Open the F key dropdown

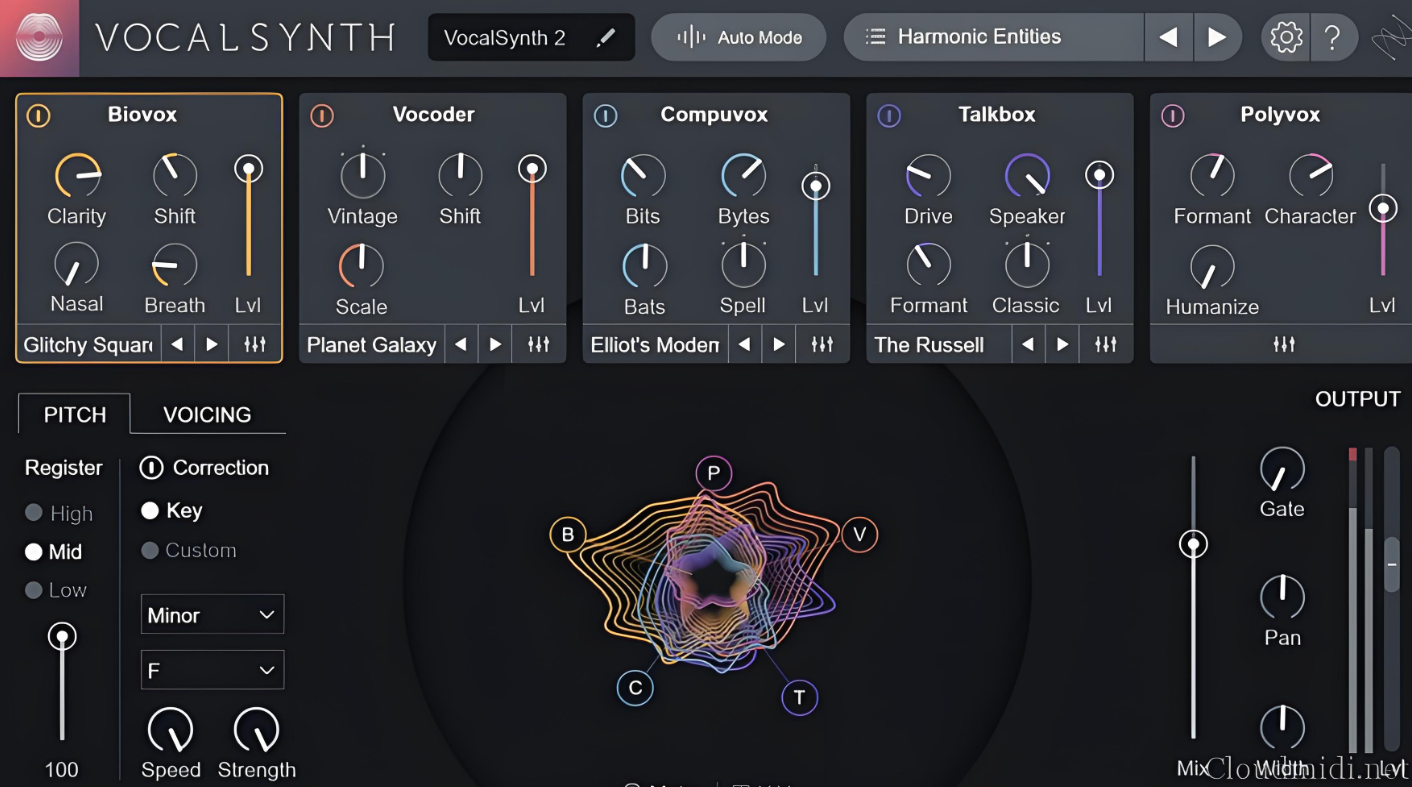pyautogui.click(x=212, y=670)
